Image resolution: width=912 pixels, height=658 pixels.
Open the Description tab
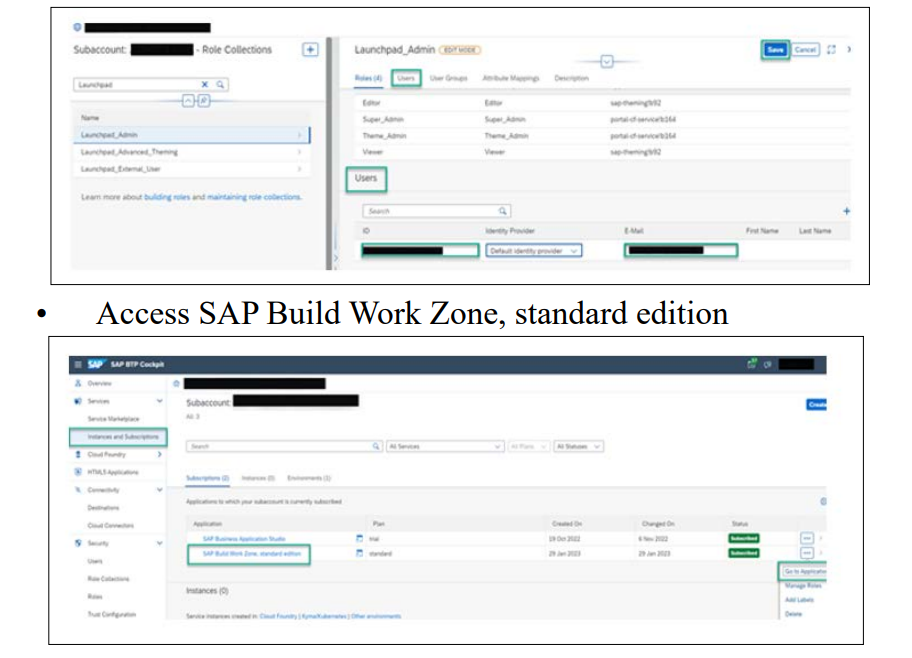(x=571, y=78)
